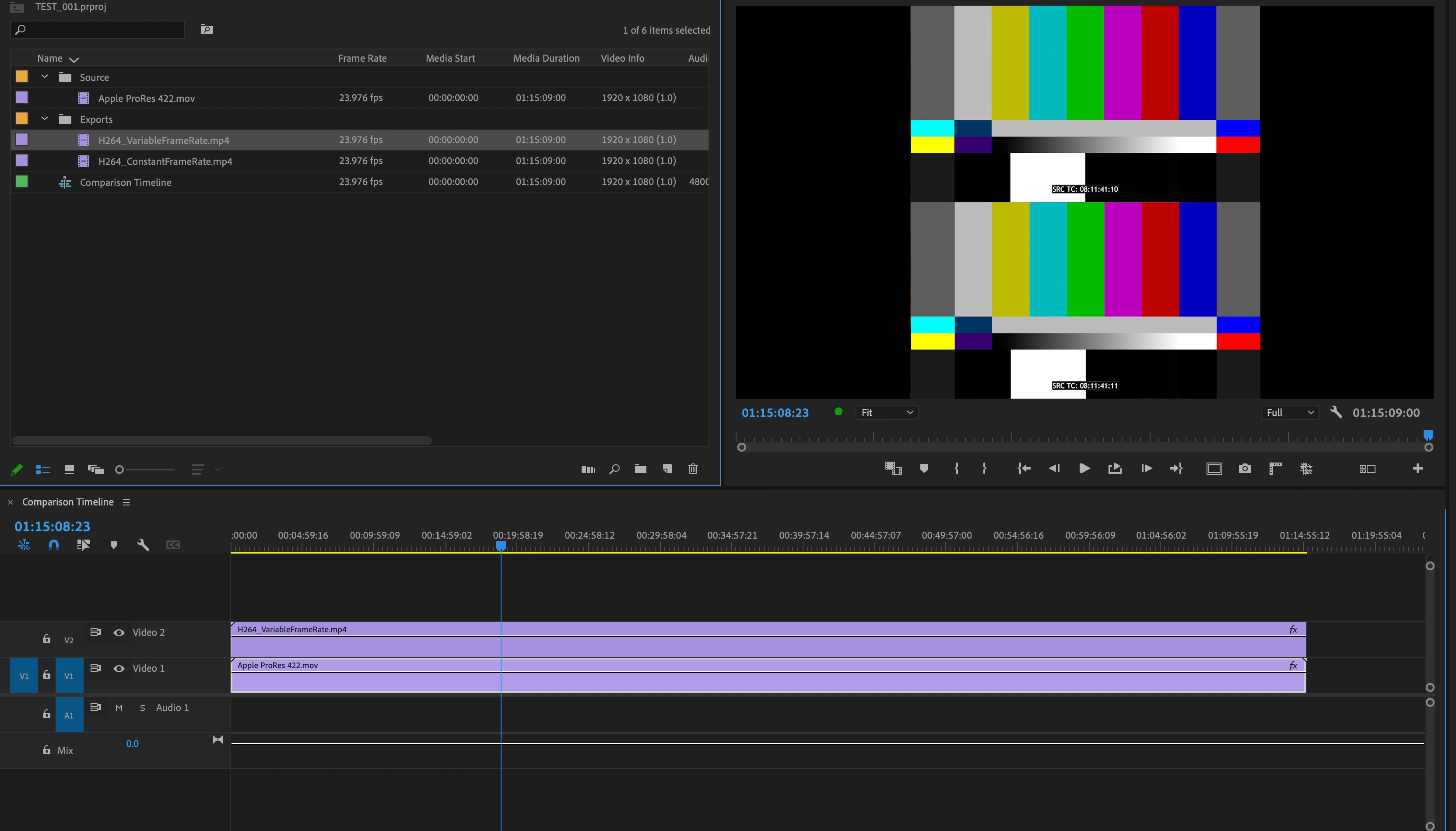The height and width of the screenshot is (831, 1456).
Task: Click the Go to In point button
Action: (1024, 469)
